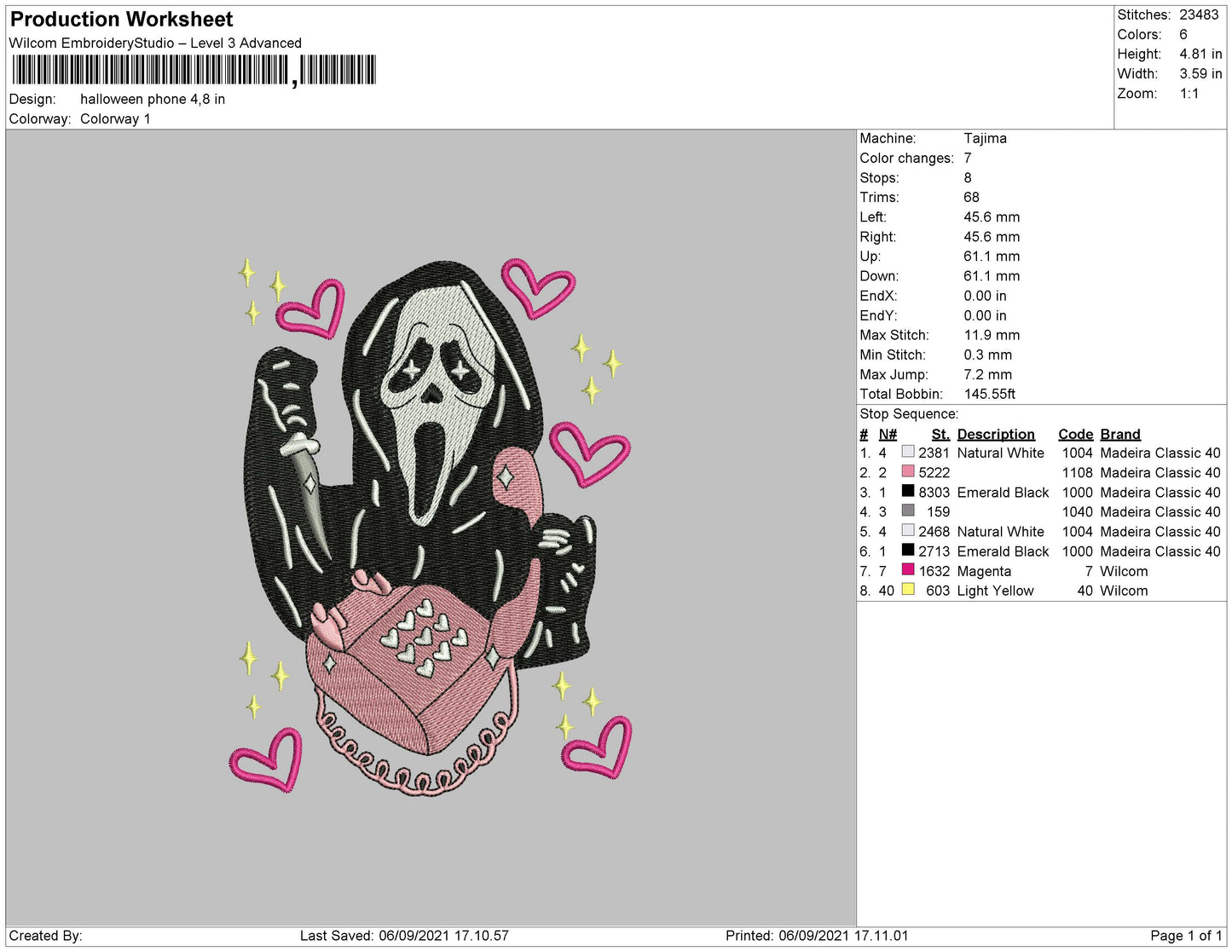Click the Natural White swatch in row 1

click(908, 452)
